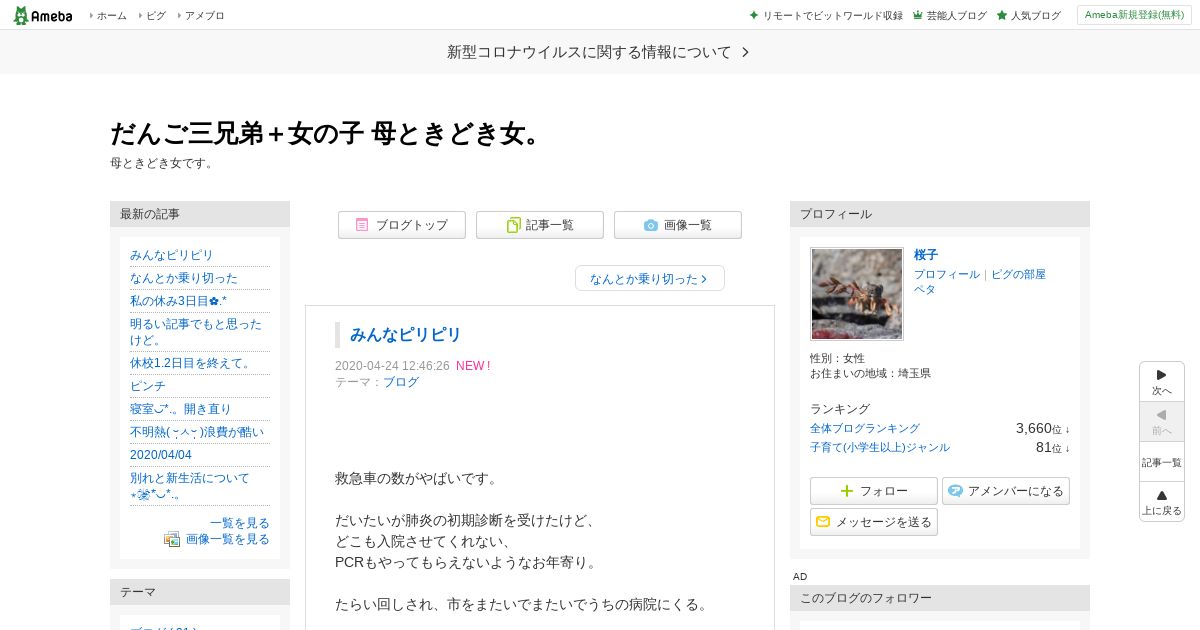Click 画像一覧を見る in sidebar
The image size is (1200, 630).
coord(228,539)
